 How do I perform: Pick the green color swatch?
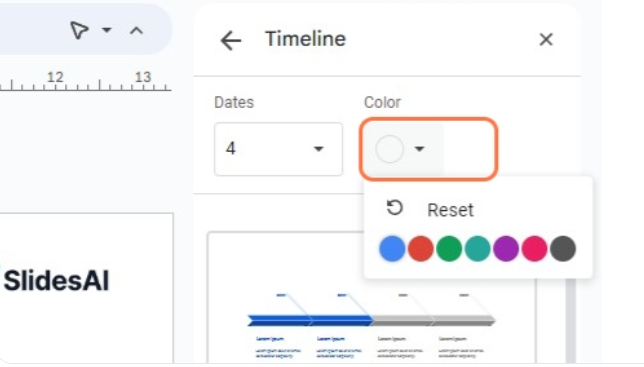(x=449, y=249)
